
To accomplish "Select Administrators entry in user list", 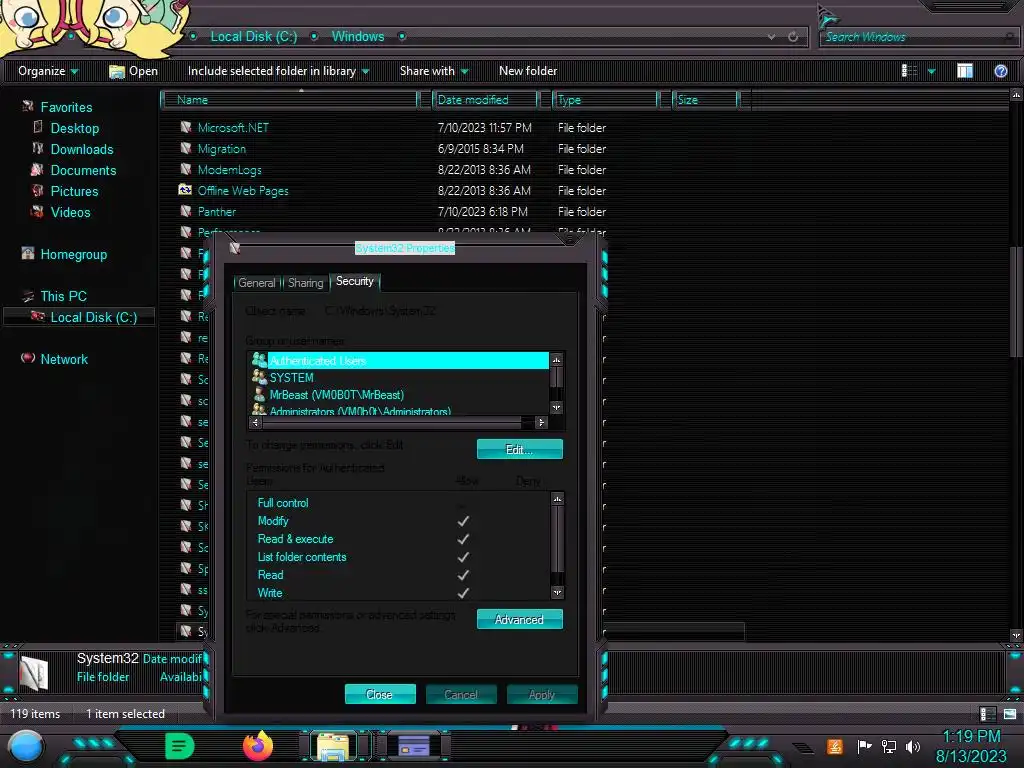I will point(360,411).
